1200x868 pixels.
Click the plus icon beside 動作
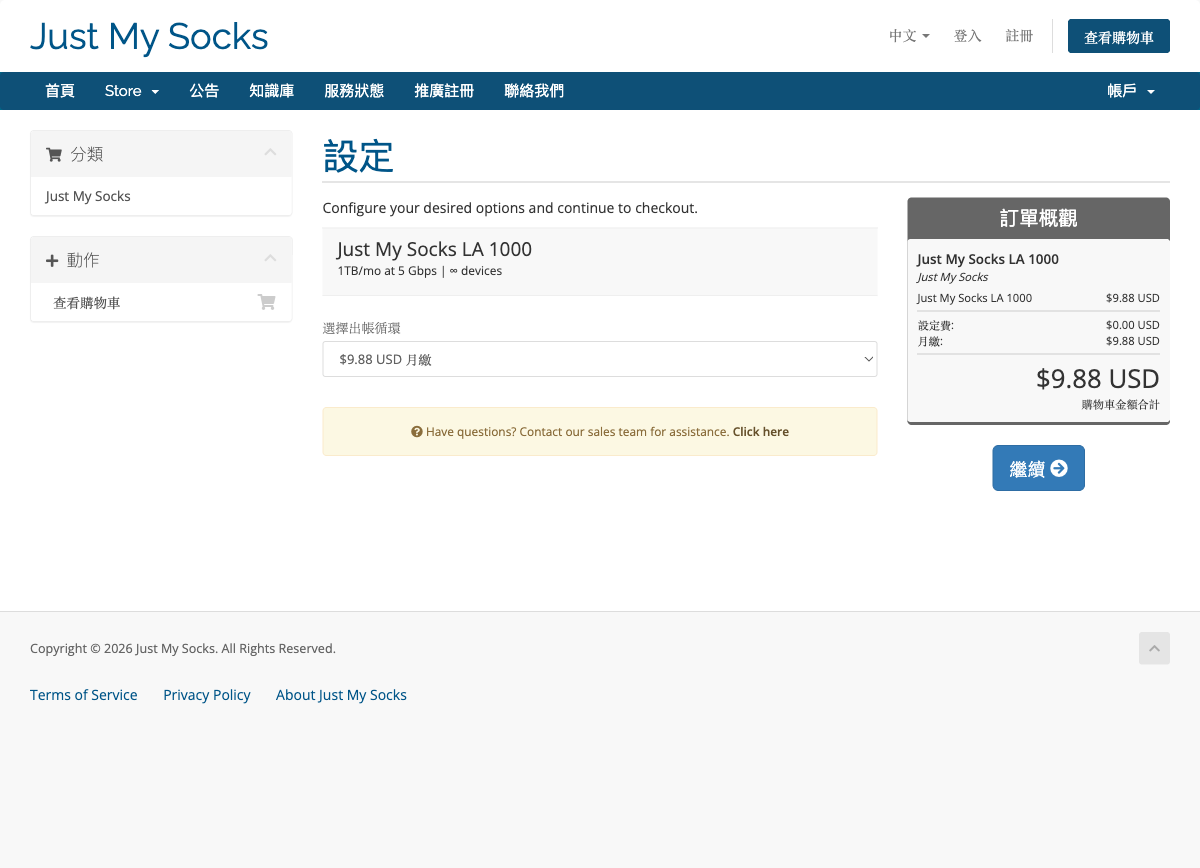point(53,260)
